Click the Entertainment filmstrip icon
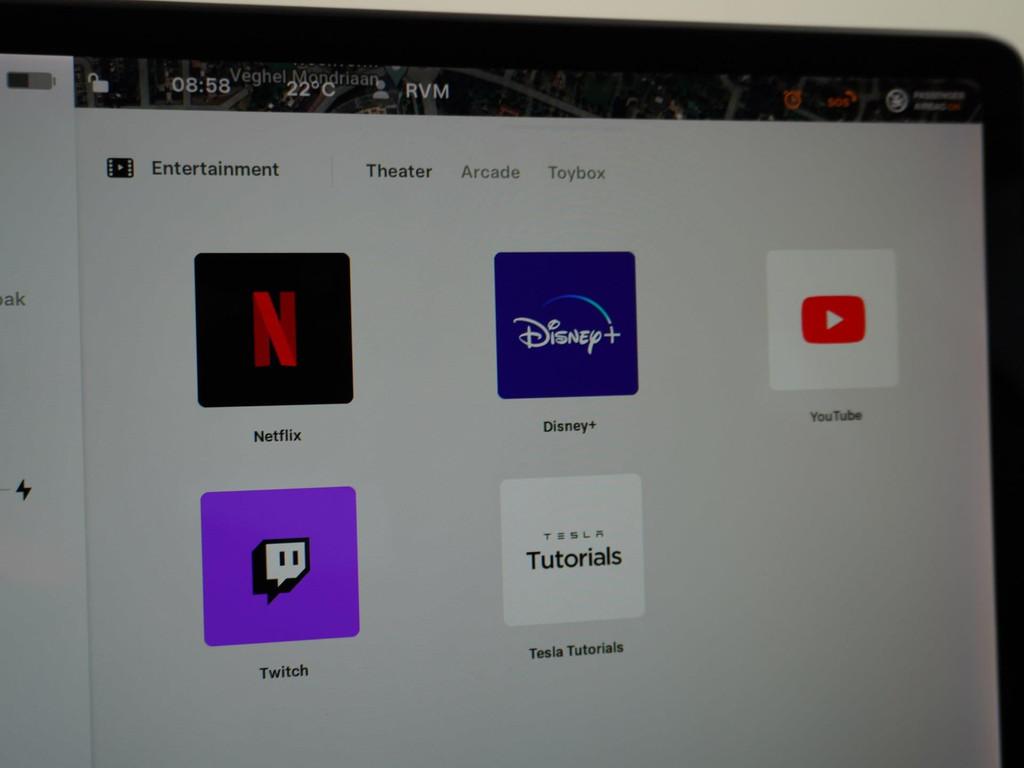This screenshot has width=1024, height=768. 120,168
